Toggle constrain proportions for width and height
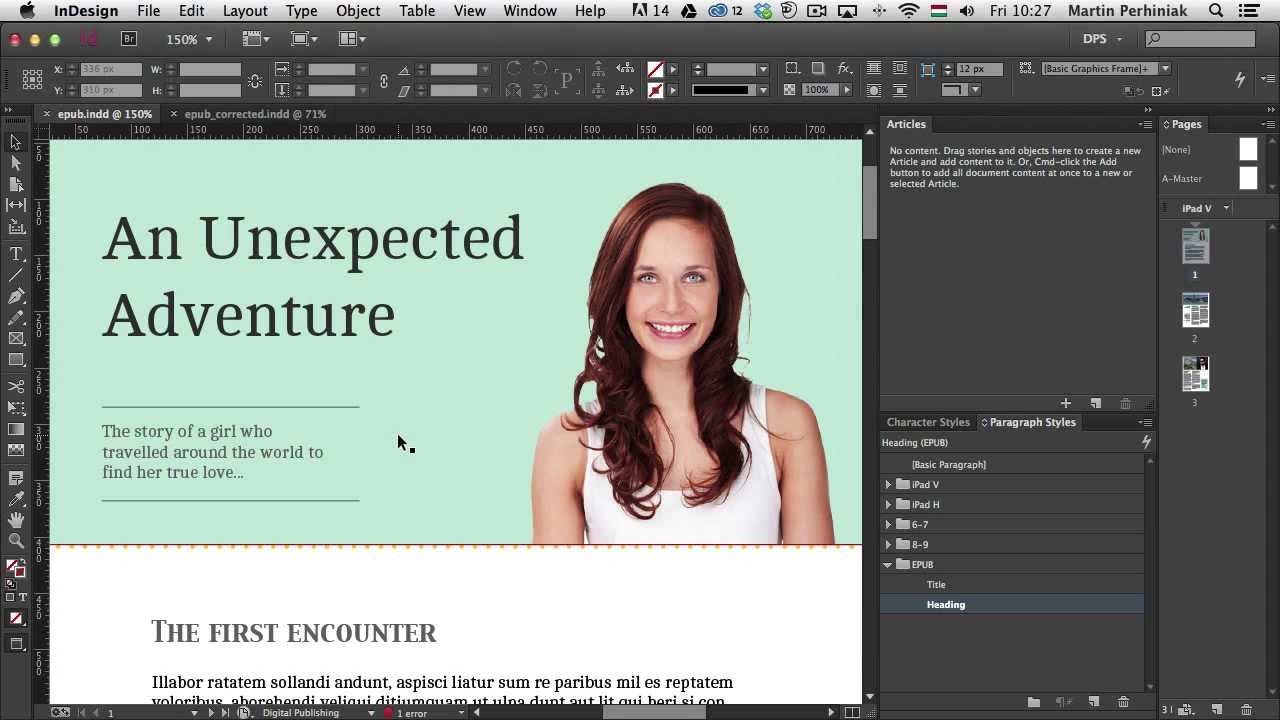 coord(255,80)
